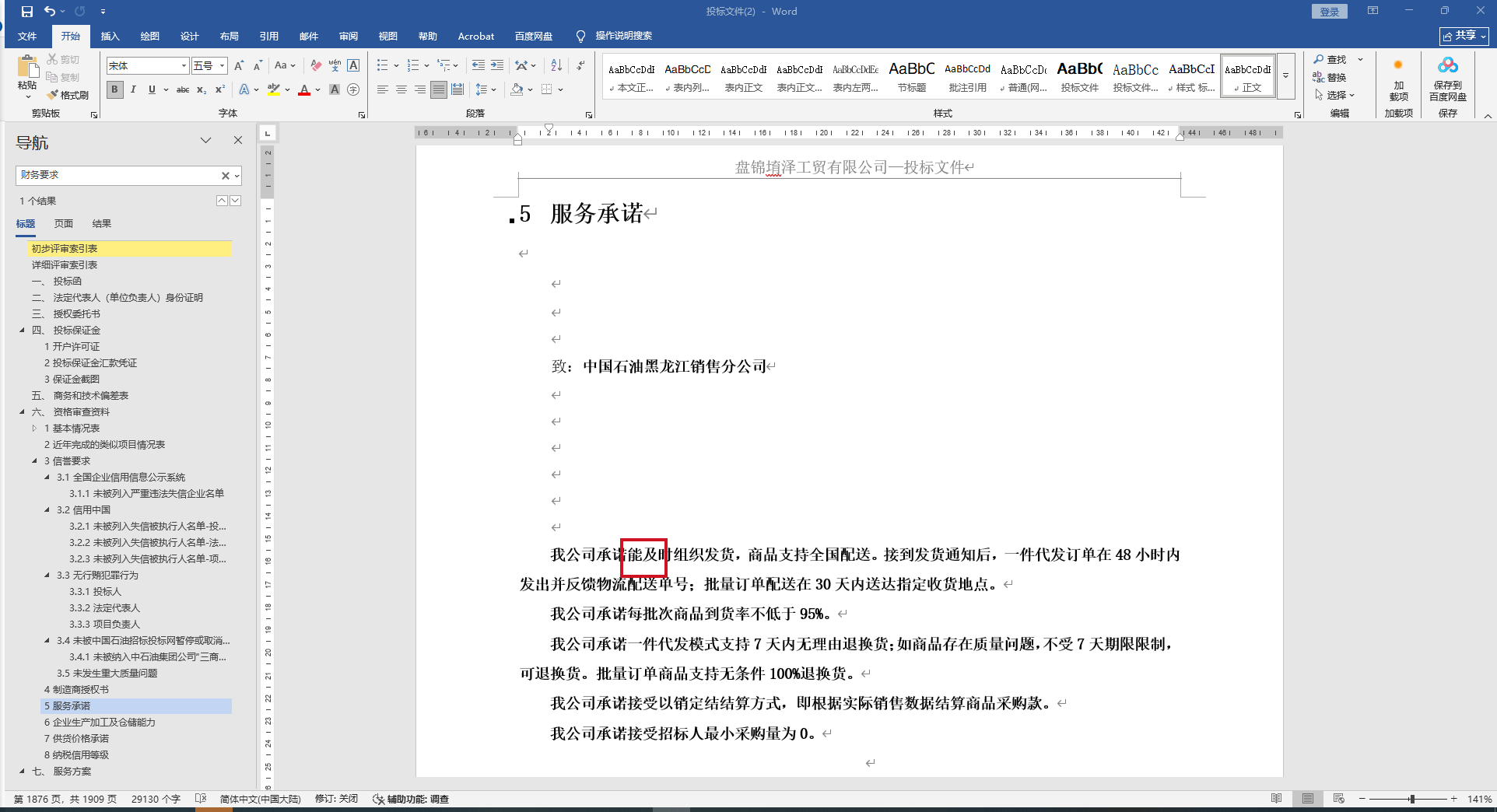The width and height of the screenshot is (1497, 812).
Task: Apply the character border icon
Action: (x=353, y=66)
